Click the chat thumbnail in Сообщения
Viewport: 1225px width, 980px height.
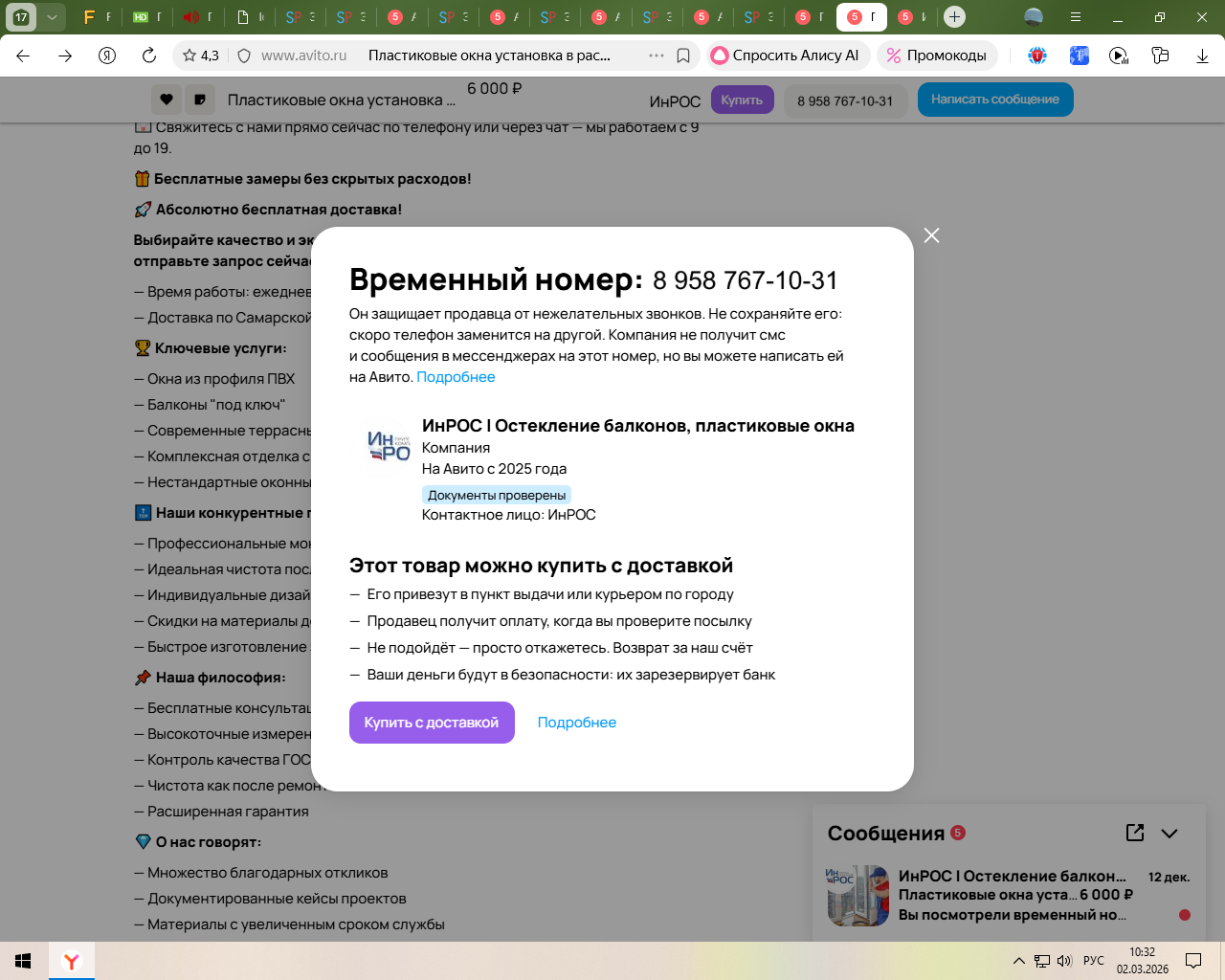(857, 896)
